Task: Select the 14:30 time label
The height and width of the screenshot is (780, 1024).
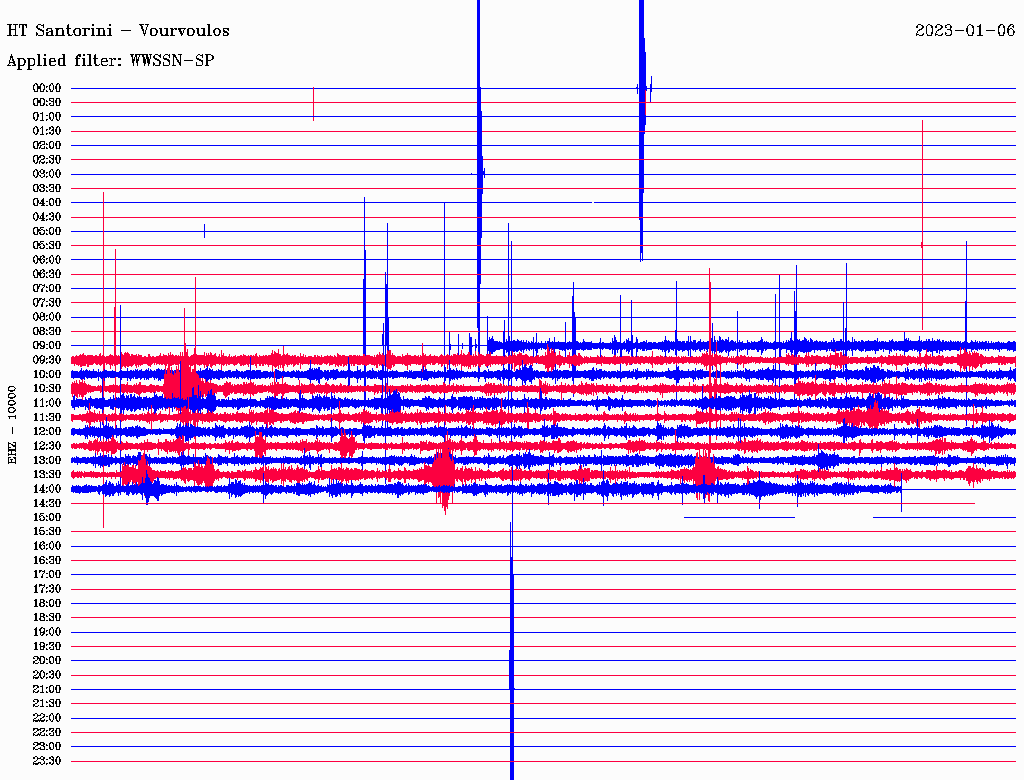Action: 46,503
